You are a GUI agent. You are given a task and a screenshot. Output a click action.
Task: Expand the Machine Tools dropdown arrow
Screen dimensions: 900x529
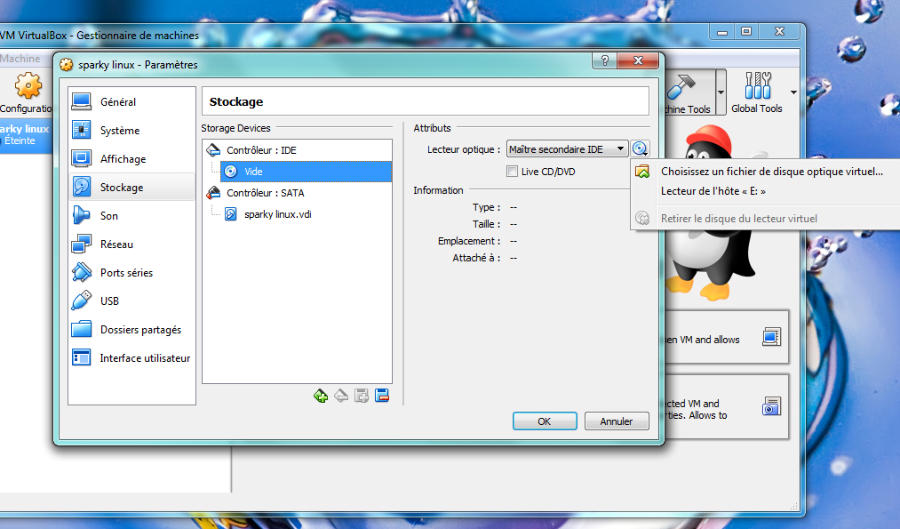point(721,92)
